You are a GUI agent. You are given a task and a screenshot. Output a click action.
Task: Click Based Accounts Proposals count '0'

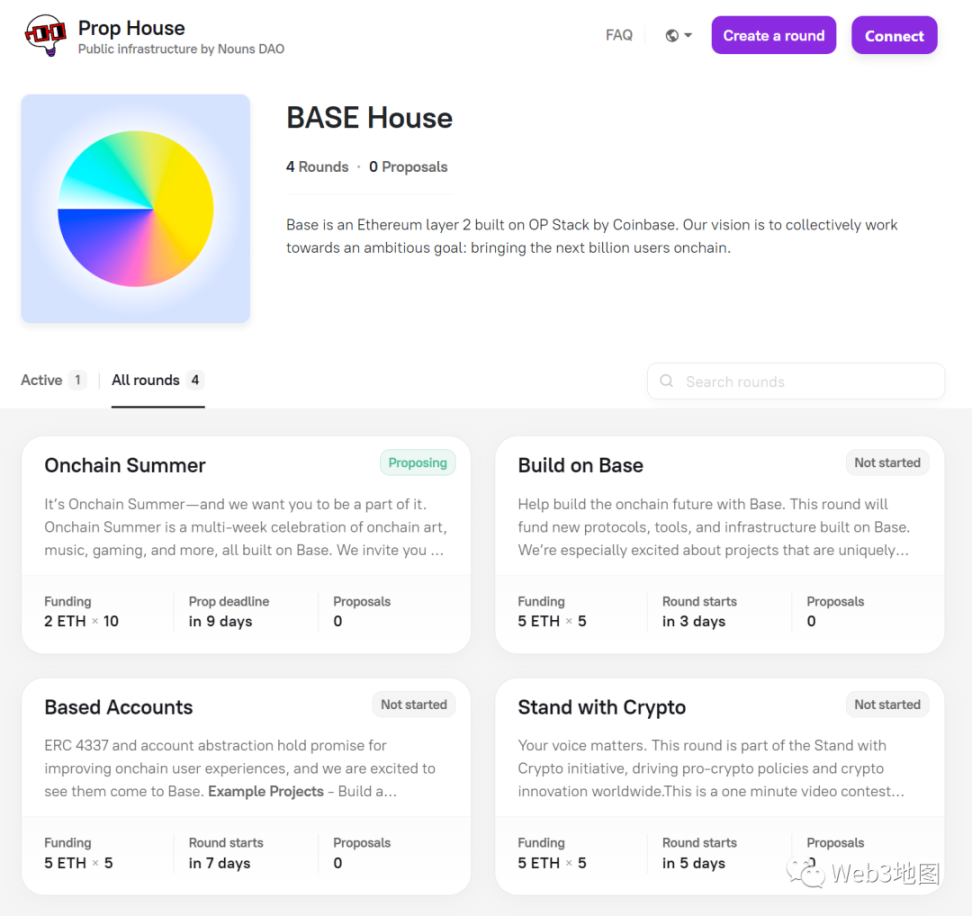coord(338,863)
